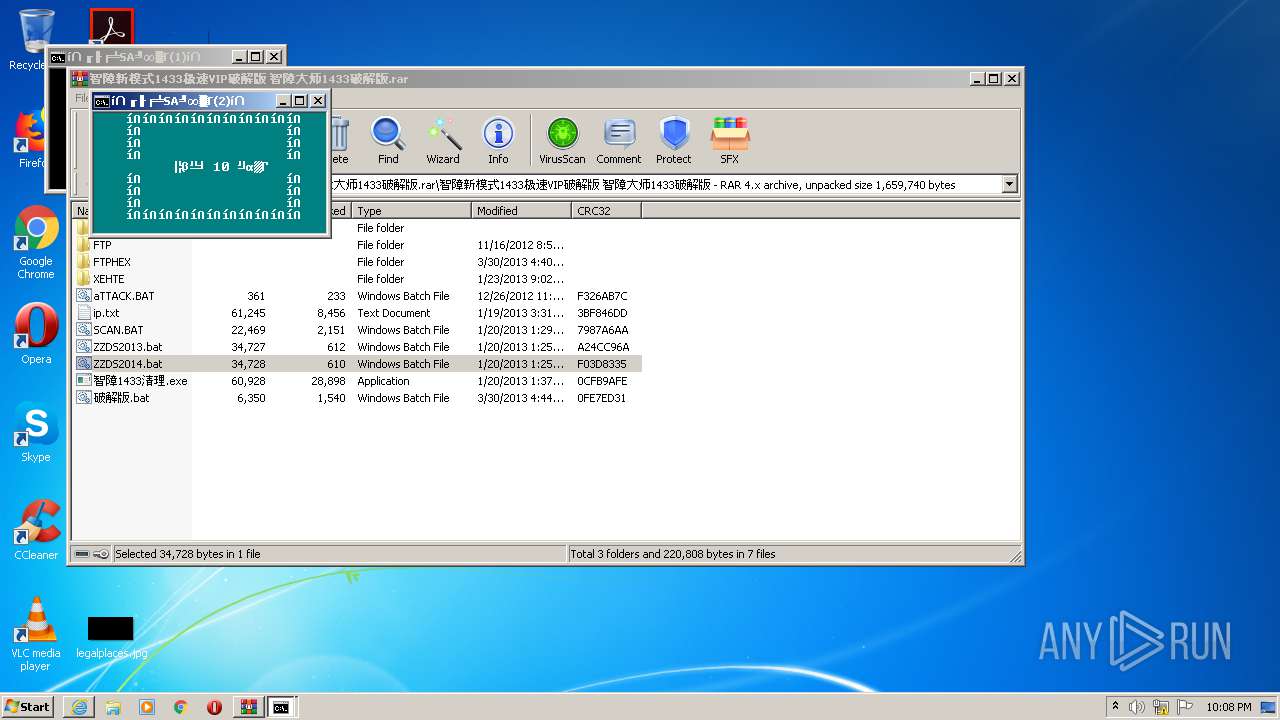
Task: Click the Firefox desktop shortcut
Action: (x=32, y=140)
